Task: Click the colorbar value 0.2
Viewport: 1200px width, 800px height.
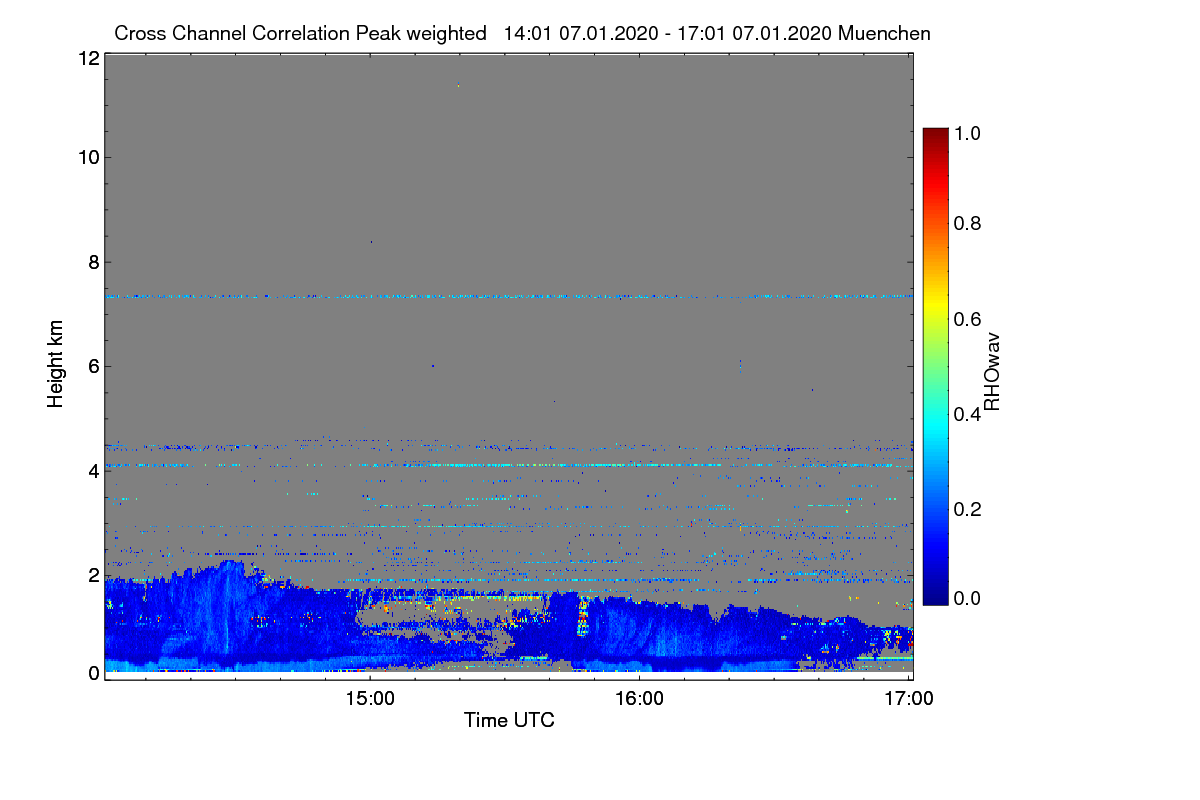Action: [967, 508]
